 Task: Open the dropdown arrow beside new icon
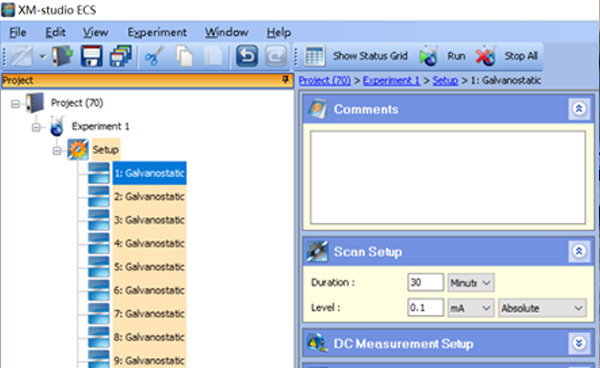(42, 57)
